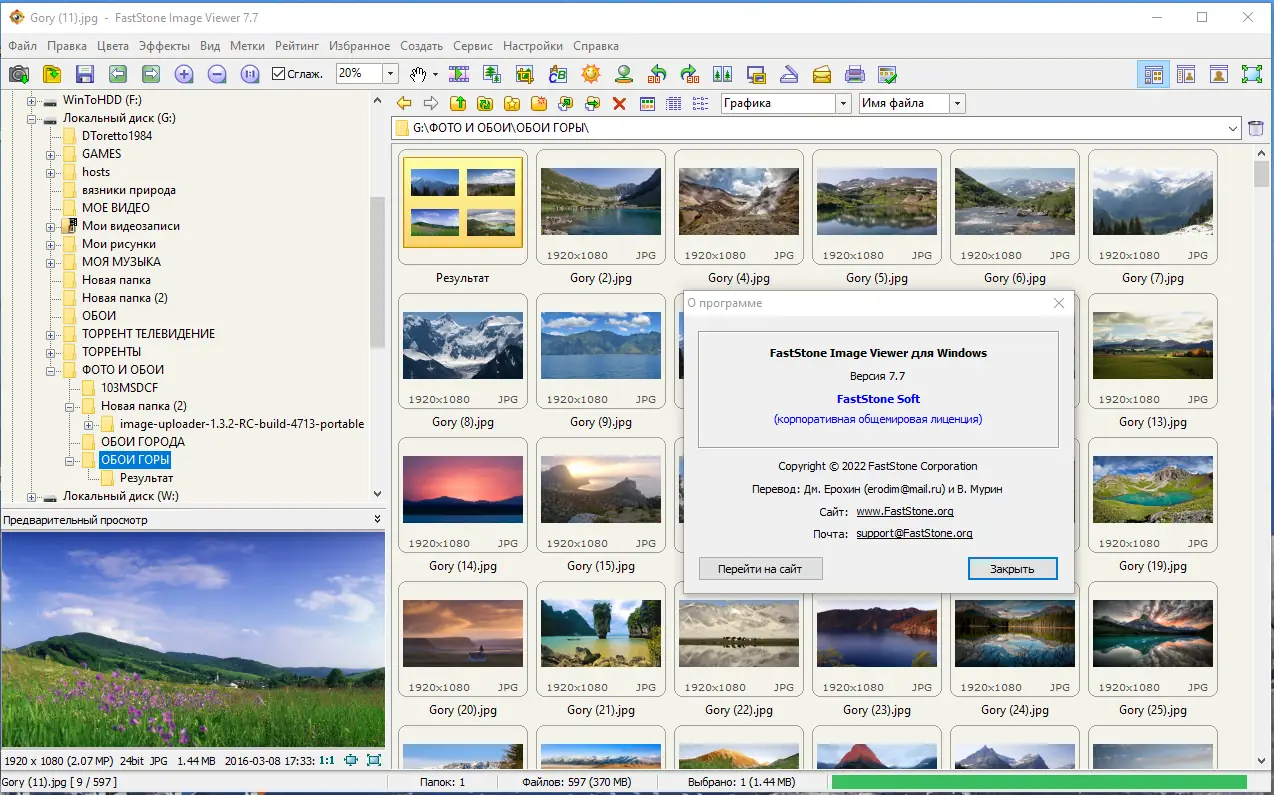
Task: Delete selected file with red X icon
Action: coord(618,104)
